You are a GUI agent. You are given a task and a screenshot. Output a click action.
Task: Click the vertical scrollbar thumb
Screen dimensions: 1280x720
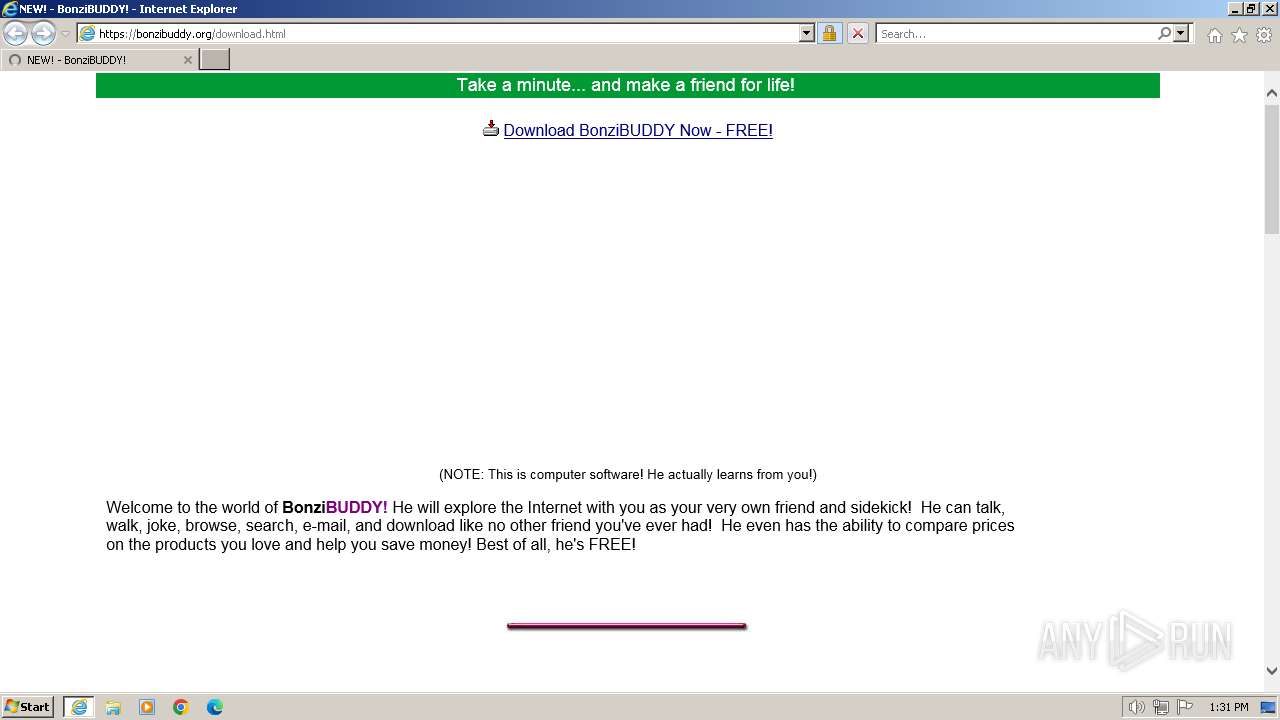tap(1272, 169)
